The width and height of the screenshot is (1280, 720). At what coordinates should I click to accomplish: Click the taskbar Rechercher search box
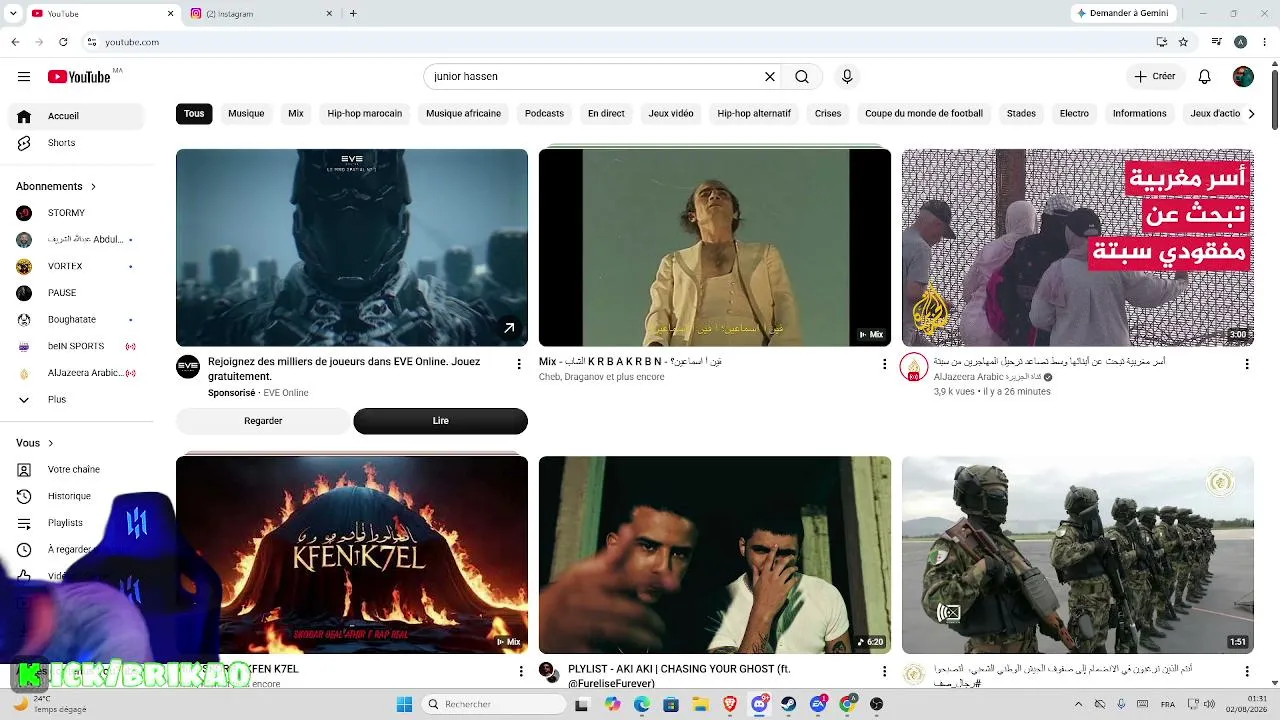click(494, 705)
